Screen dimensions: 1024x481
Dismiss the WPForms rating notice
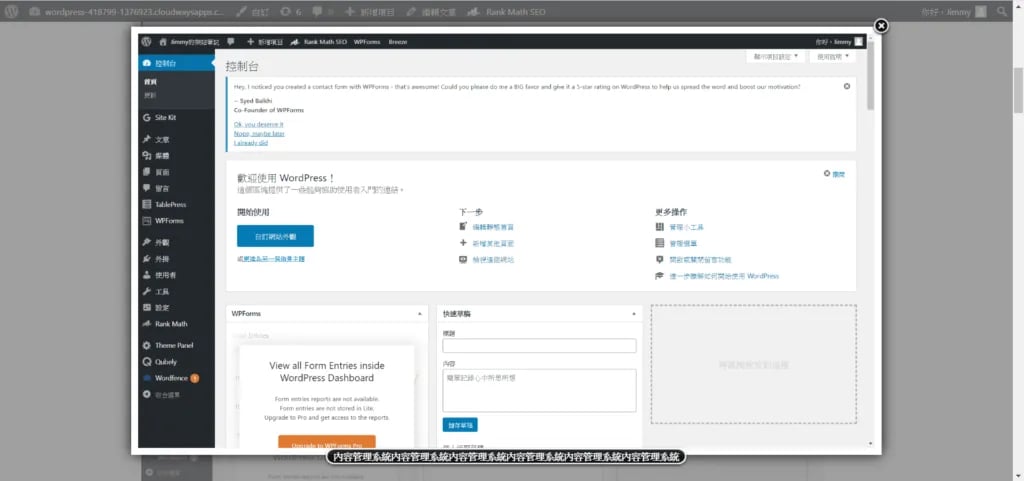click(x=847, y=86)
